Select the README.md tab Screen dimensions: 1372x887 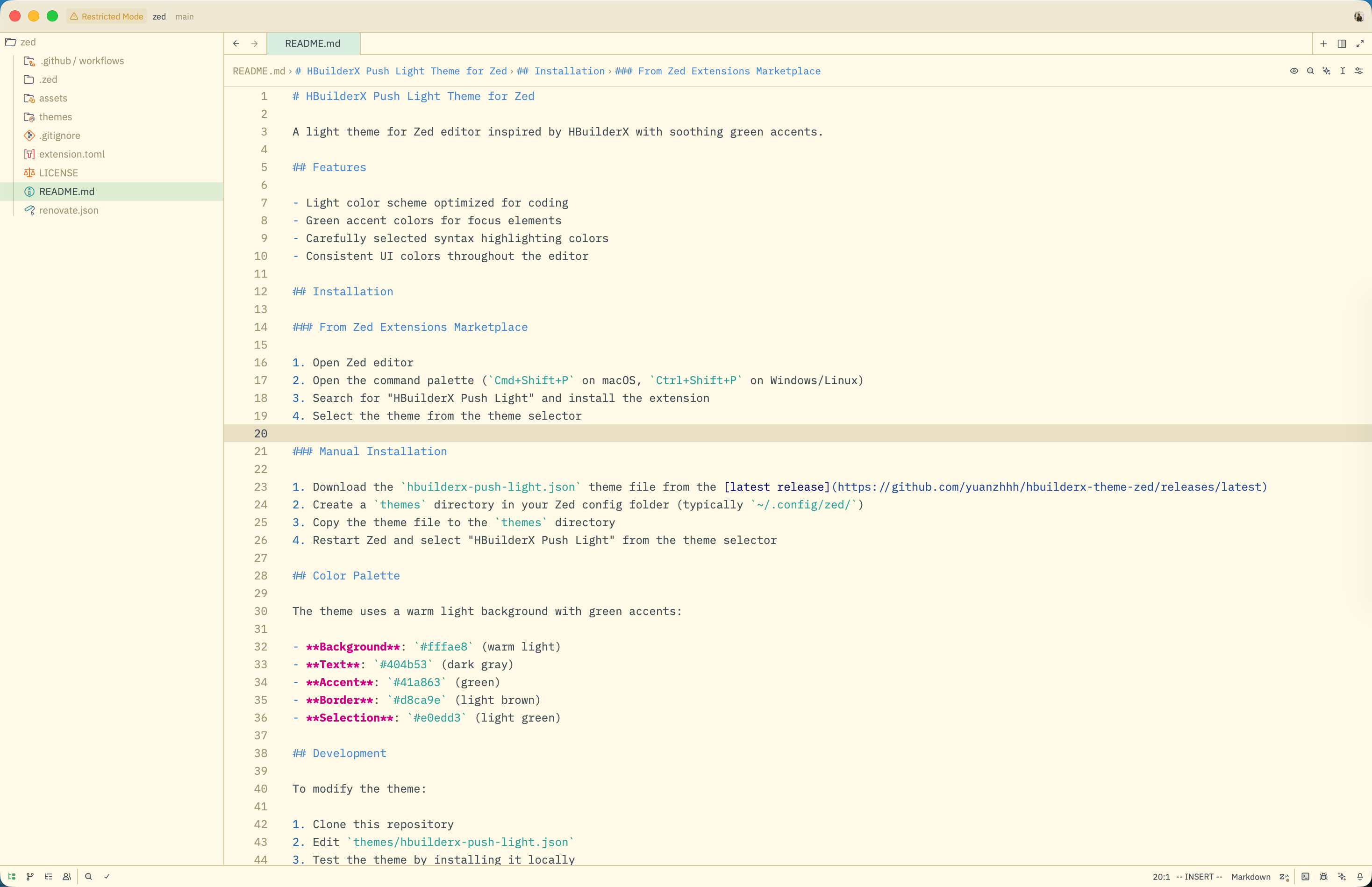pos(313,44)
